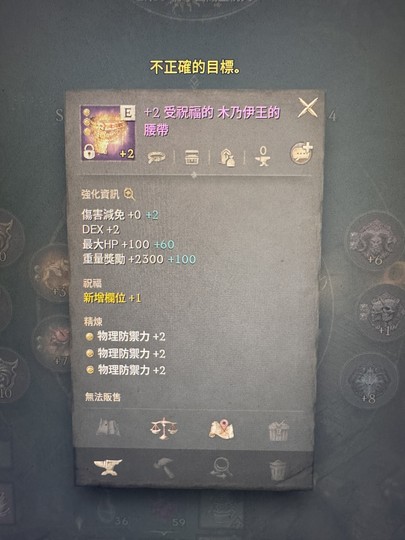Select the +8 equipment slot on the right
This screenshot has width=405, height=540.
click(x=369, y=381)
